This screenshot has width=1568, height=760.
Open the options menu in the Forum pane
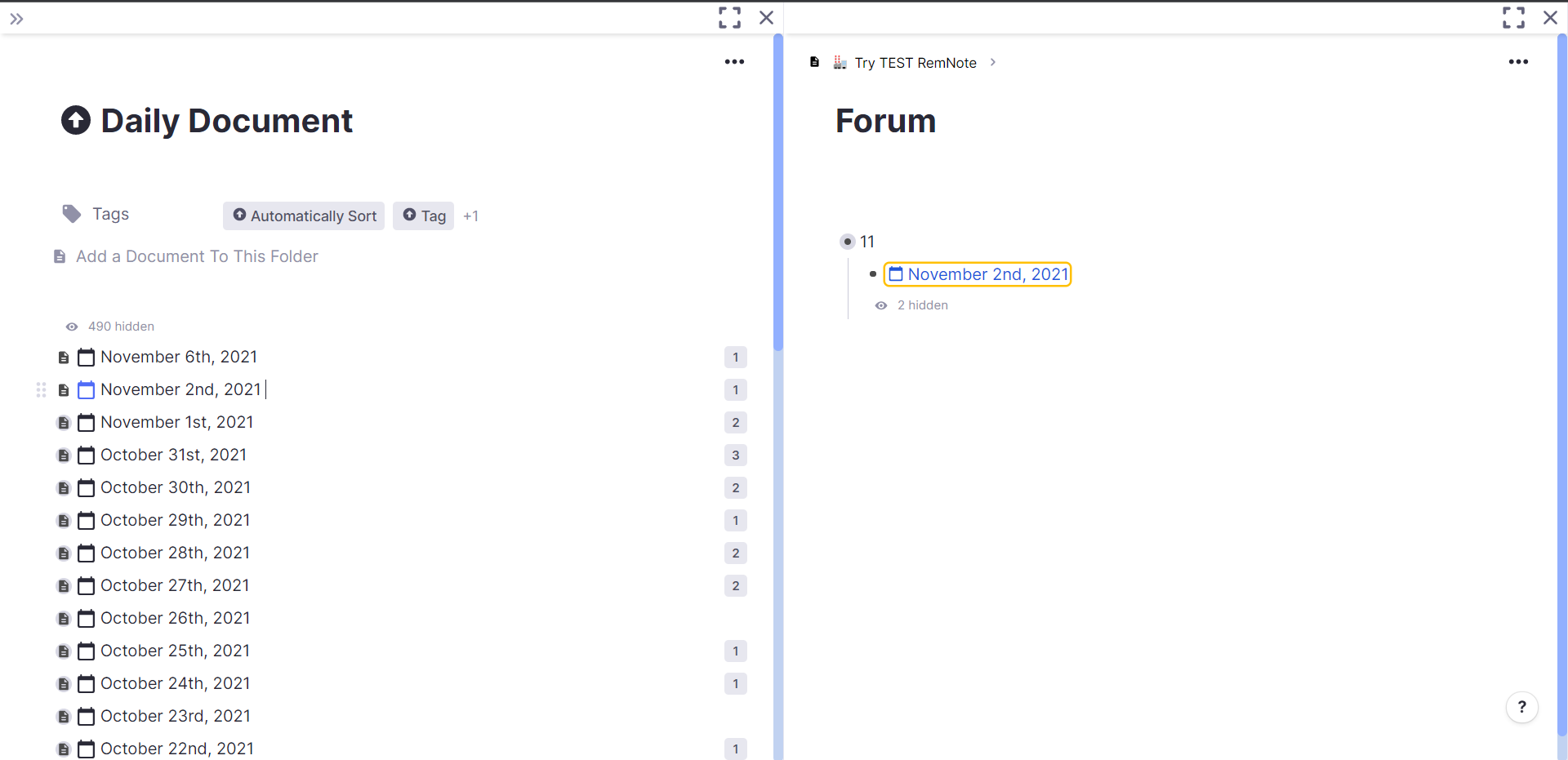click(x=1519, y=62)
